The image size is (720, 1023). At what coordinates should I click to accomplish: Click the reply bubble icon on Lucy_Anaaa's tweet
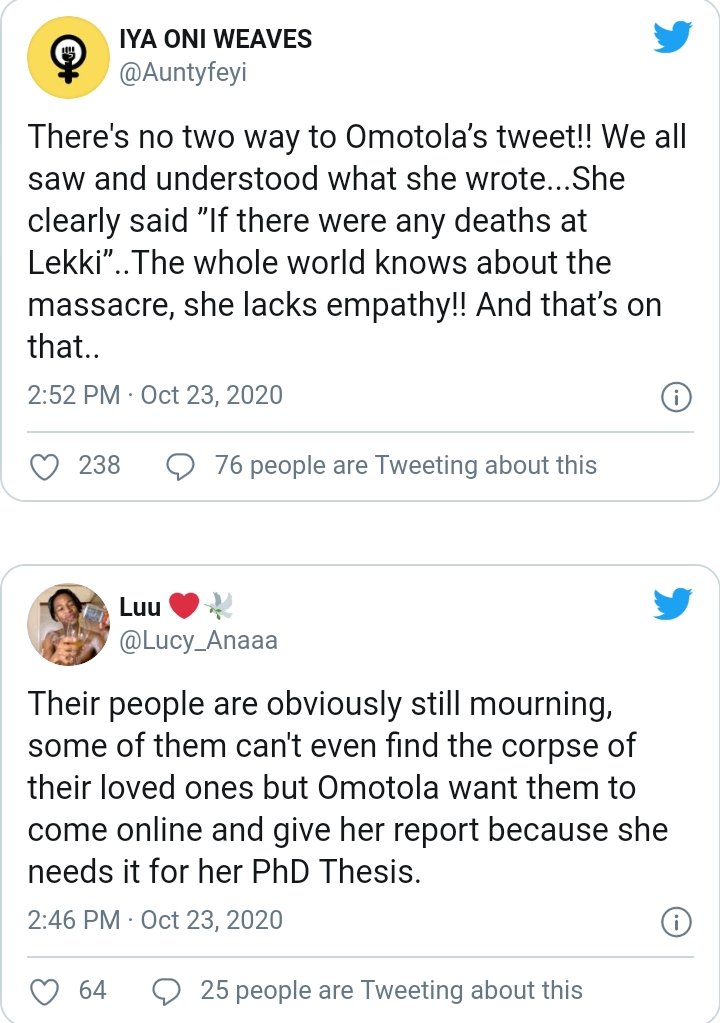[x=166, y=991]
